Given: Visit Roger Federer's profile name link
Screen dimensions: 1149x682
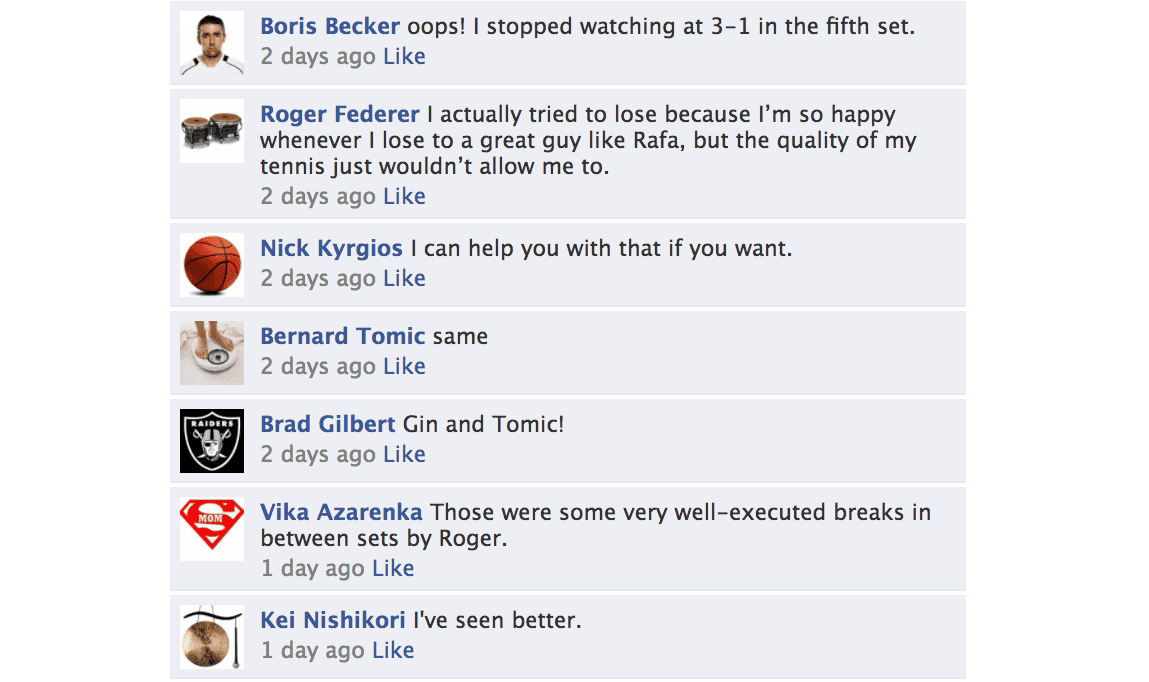Looking at the screenshot, I should pos(340,114).
